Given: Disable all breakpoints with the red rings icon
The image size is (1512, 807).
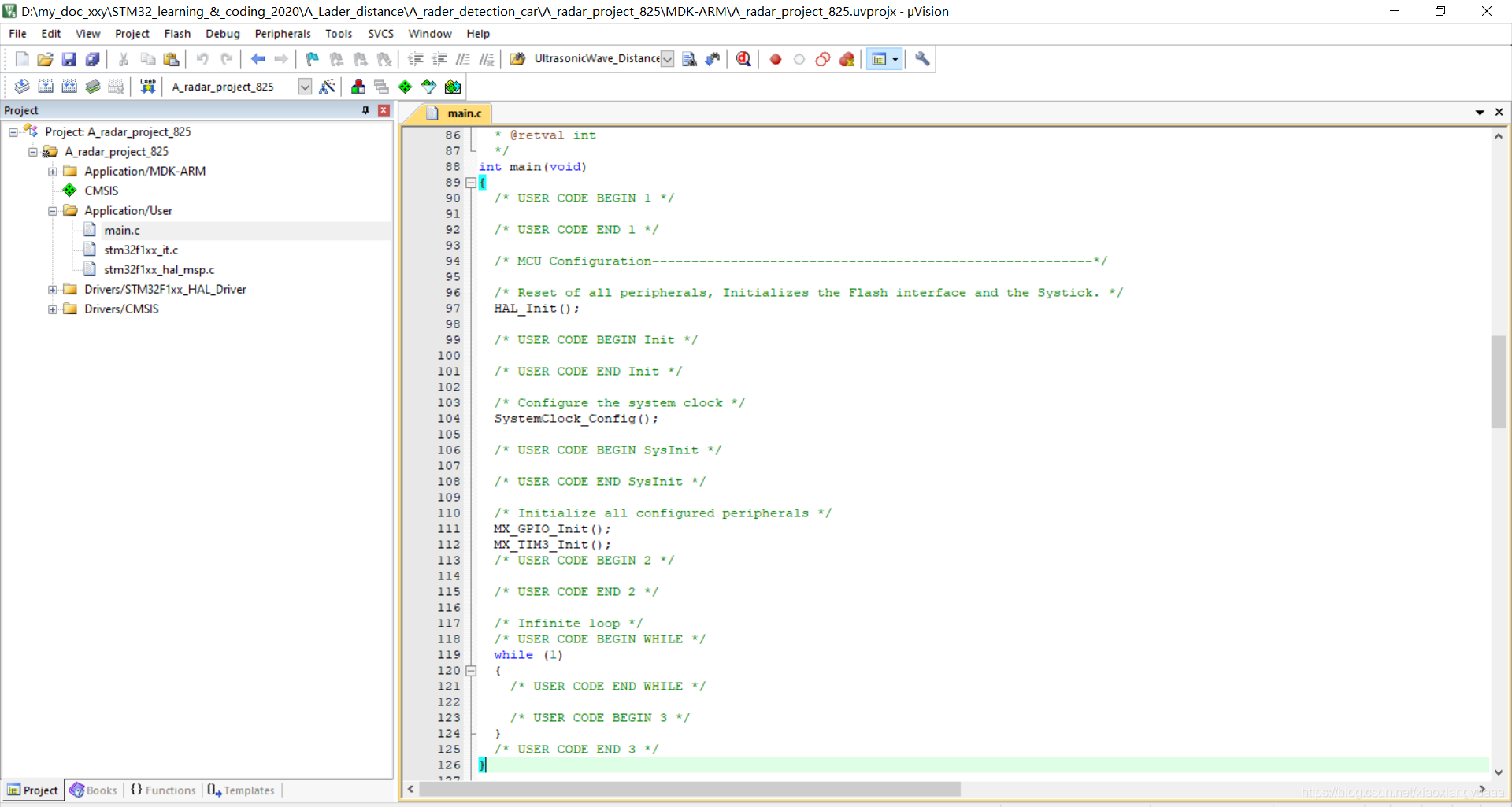Looking at the screenshot, I should (823, 59).
